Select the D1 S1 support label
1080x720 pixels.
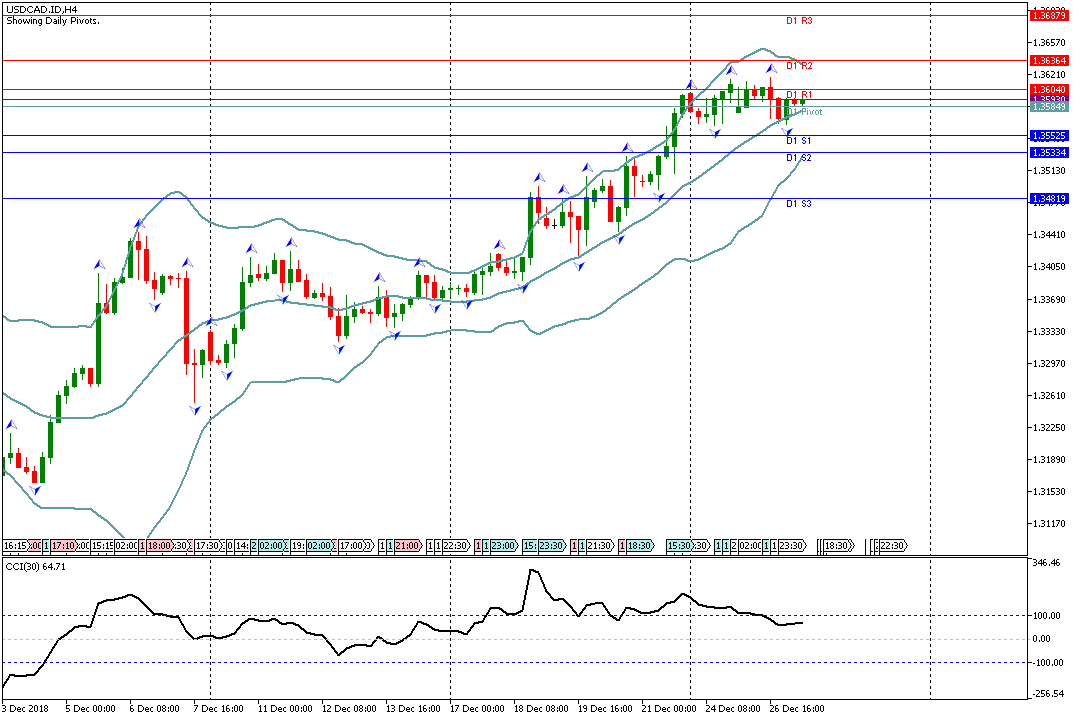point(799,141)
